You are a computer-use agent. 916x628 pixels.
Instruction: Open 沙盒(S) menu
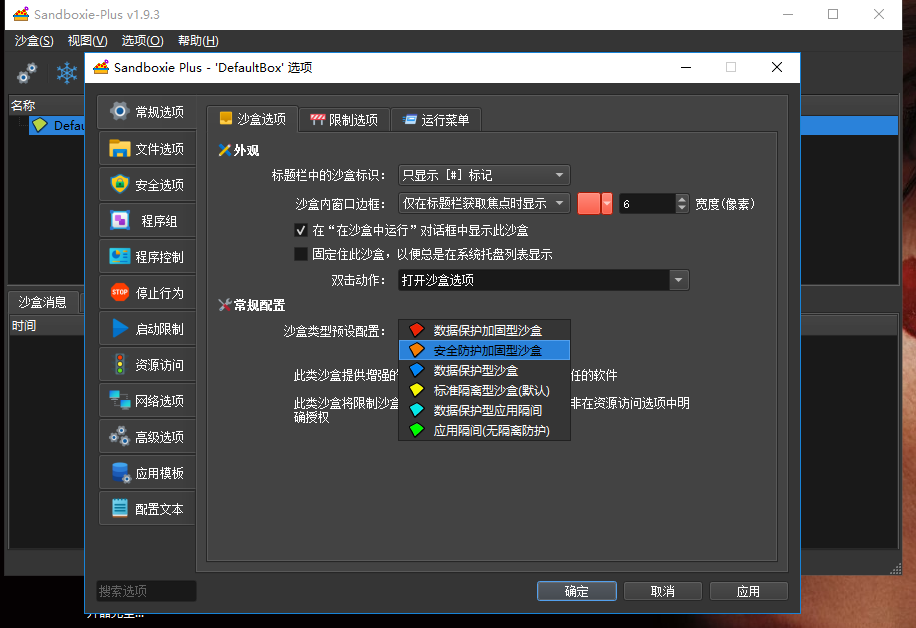click(34, 41)
